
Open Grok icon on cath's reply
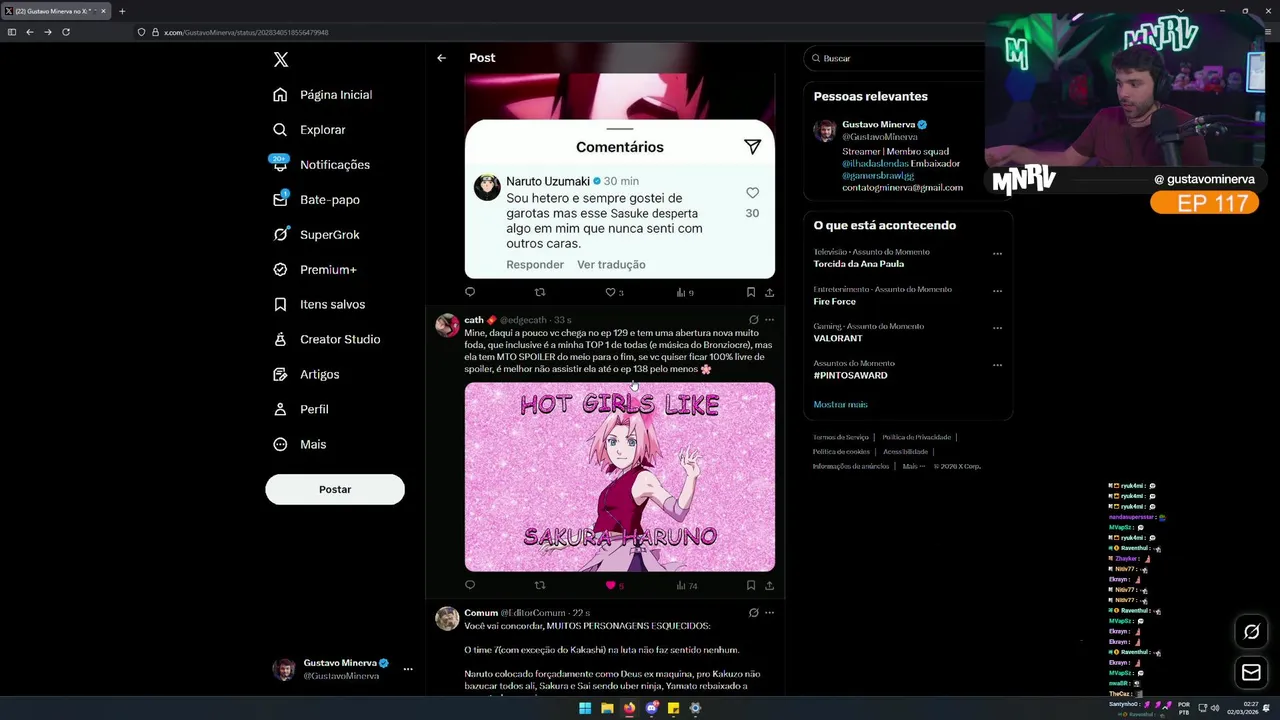[x=754, y=320]
